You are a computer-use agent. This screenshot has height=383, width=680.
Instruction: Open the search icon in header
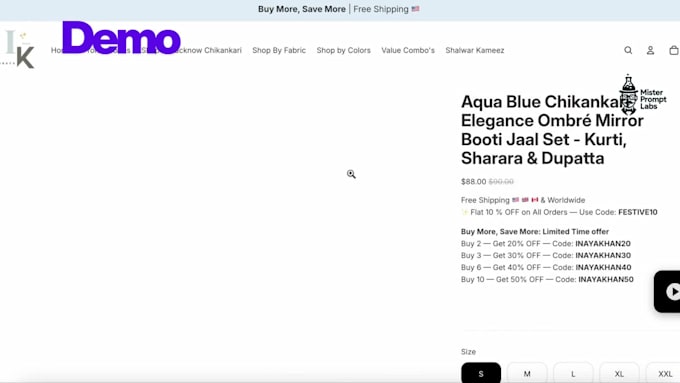[628, 50]
